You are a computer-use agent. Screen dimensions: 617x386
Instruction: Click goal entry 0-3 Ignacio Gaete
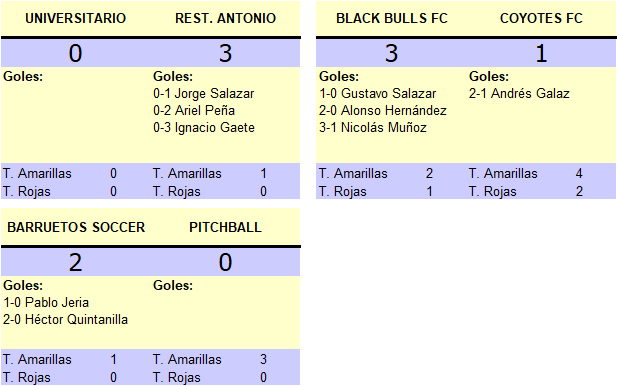click(204, 127)
